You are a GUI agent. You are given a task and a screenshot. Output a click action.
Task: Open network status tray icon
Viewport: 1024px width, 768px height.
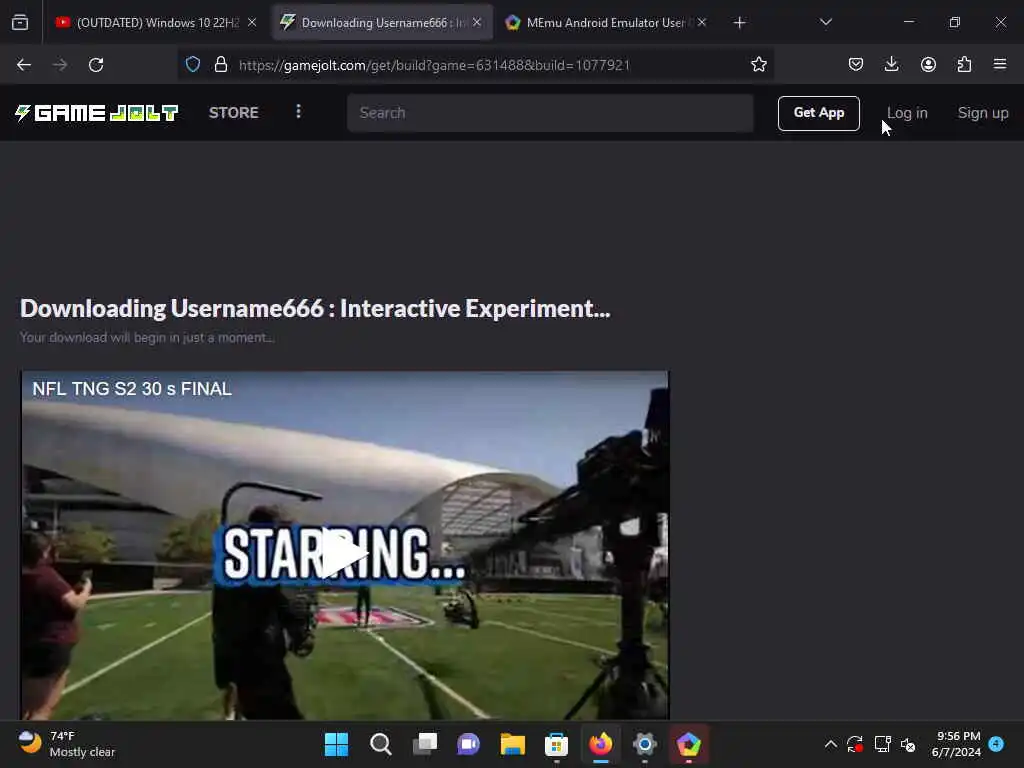coord(882,744)
